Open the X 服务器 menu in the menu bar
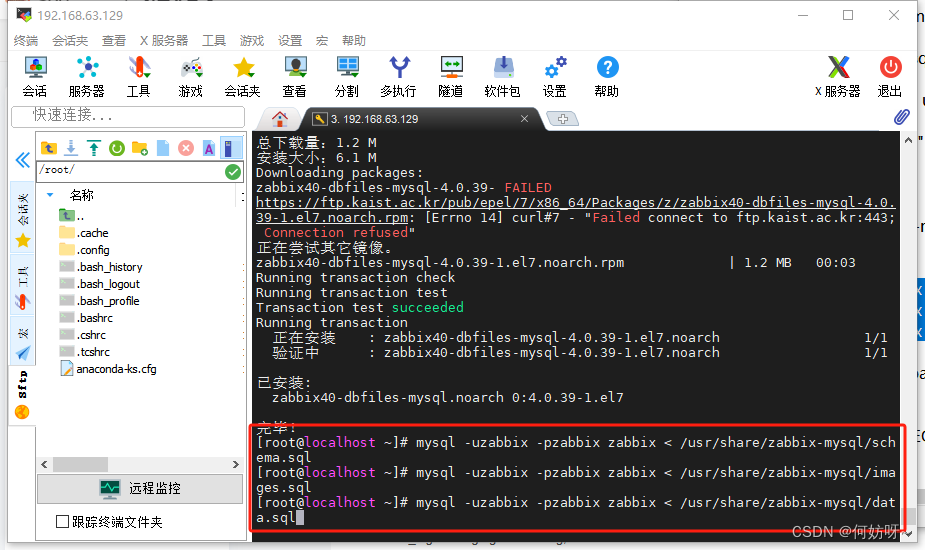Screen dimensions: 925x550 [164, 41]
